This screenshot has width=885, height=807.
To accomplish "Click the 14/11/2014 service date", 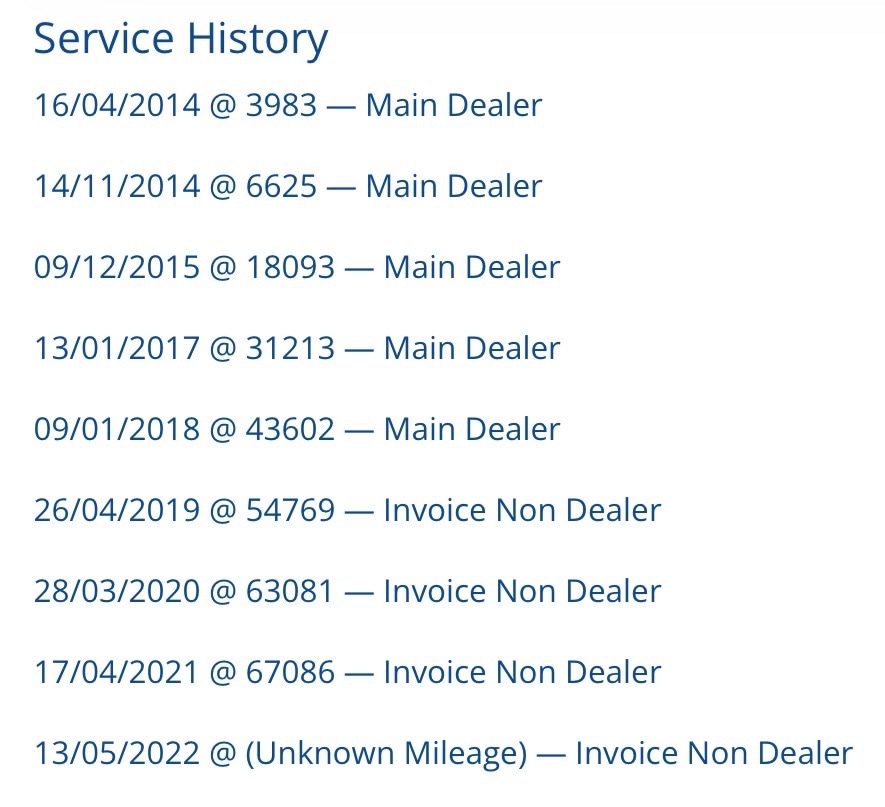I will coord(117,186).
